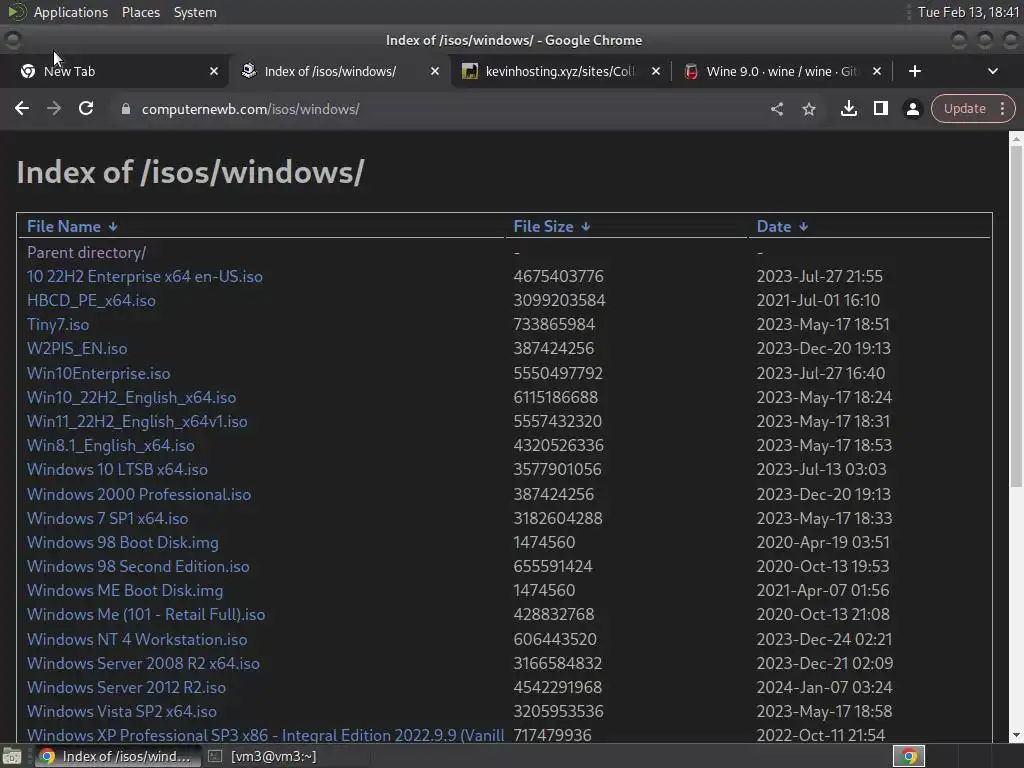Download Windows 98 Boot Disk.img
The height and width of the screenshot is (768, 1024).
(x=123, y=542)
